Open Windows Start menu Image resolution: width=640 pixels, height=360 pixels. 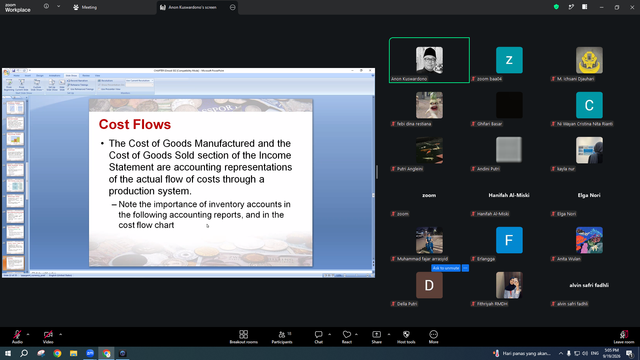[8, 353]
